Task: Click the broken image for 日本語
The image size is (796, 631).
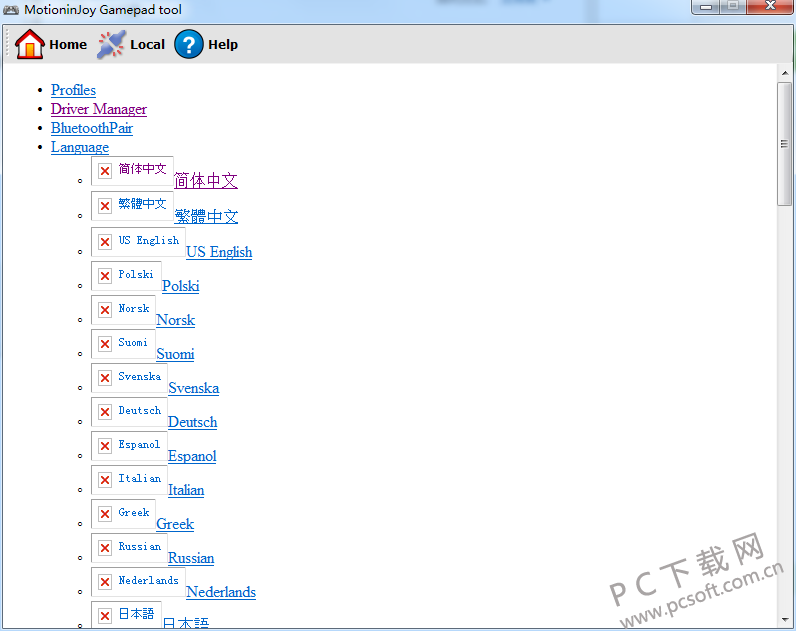Action: tap(126, 615)
